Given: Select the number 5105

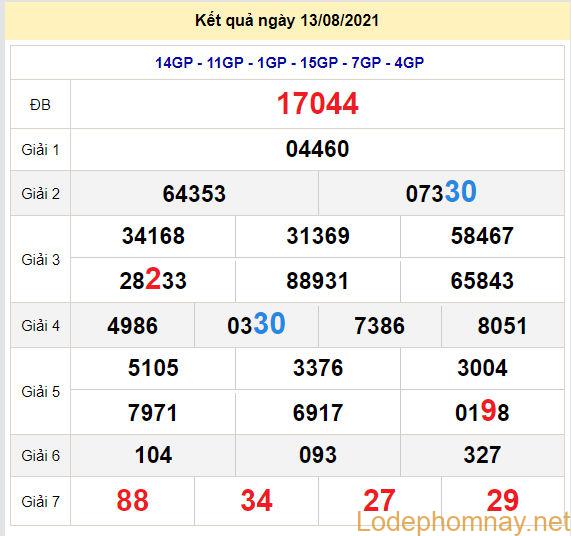Looking at the screenshot, I should point(153,367).
